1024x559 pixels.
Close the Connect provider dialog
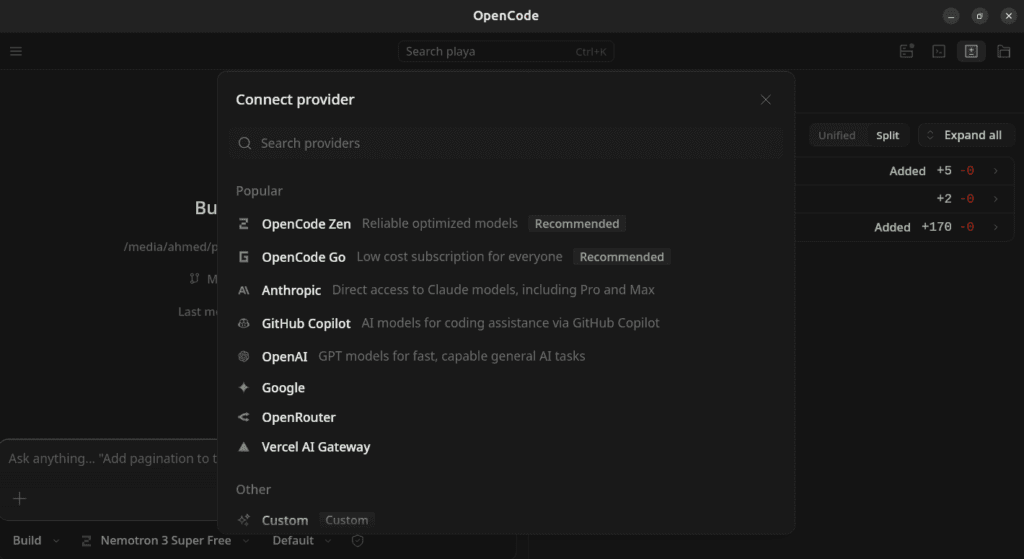[x=765, y=100]
